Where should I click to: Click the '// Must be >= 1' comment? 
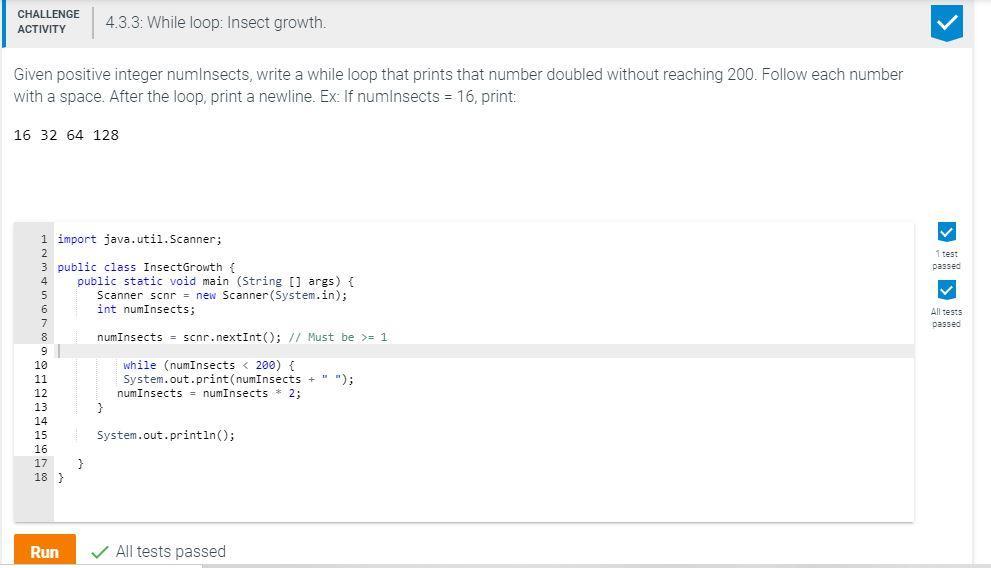pos(337,337)
